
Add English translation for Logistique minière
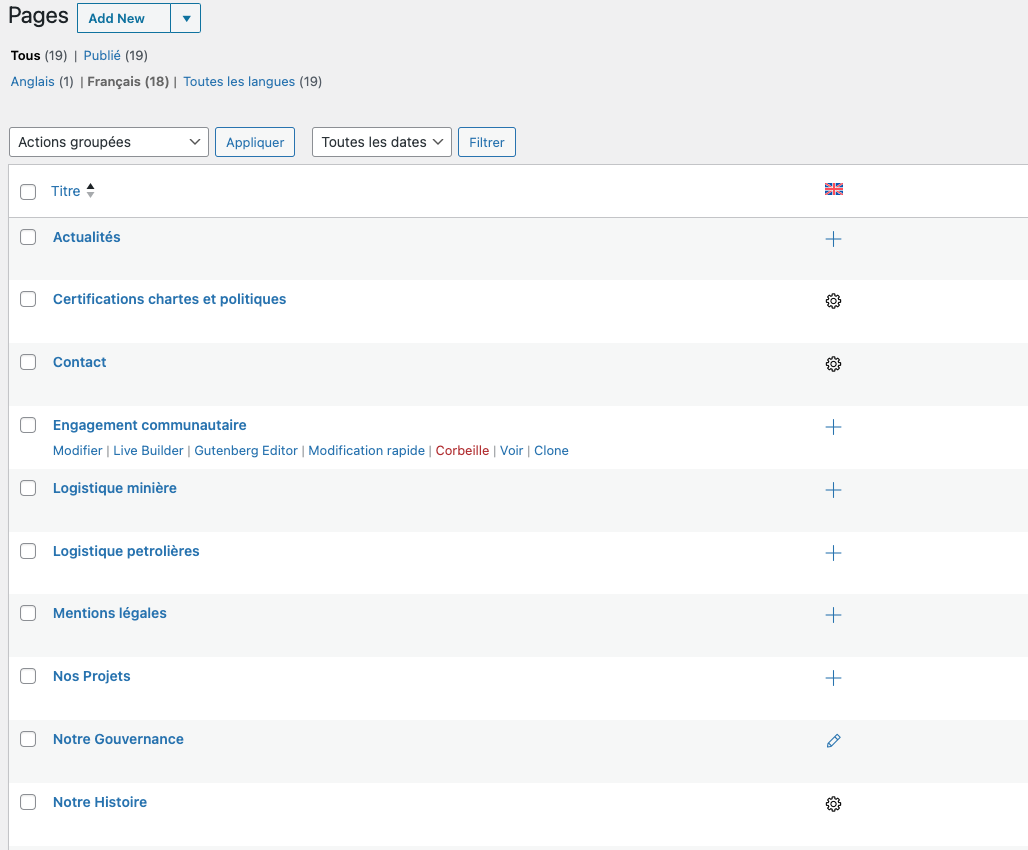(833, 490)
